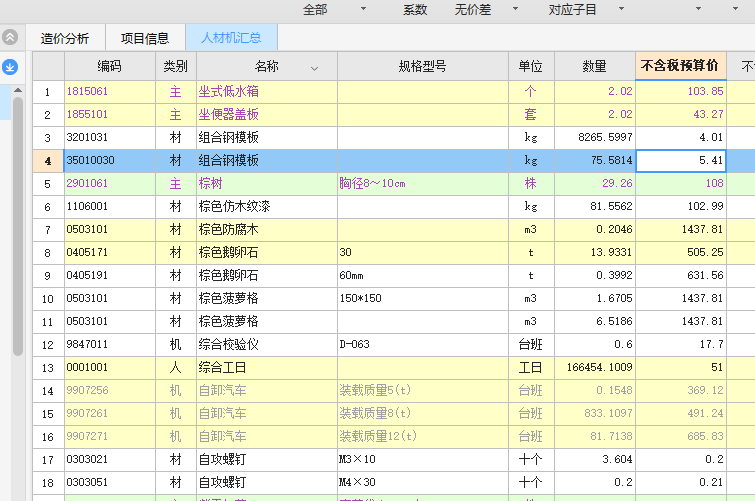The height and width of the screenshot is (501, 755).
Task: Click quantity cell 6.5186
Action: [595, 321]
